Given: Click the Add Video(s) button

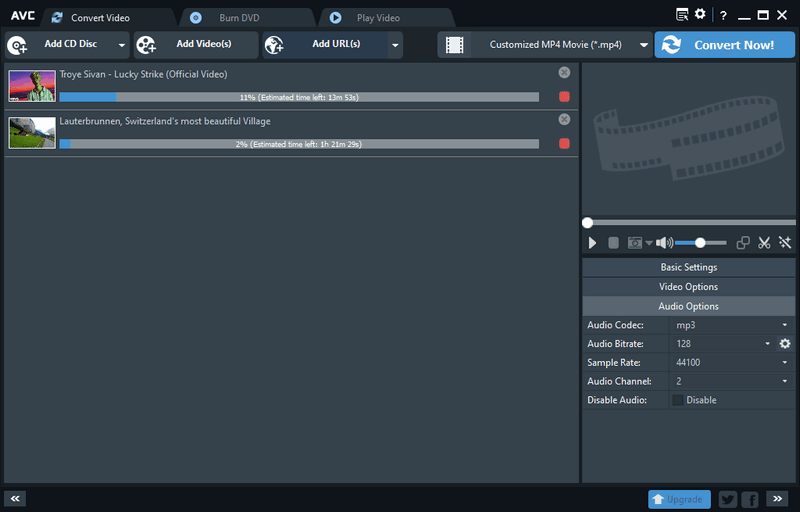Looking at the screenshot, I should click(196, 45).
